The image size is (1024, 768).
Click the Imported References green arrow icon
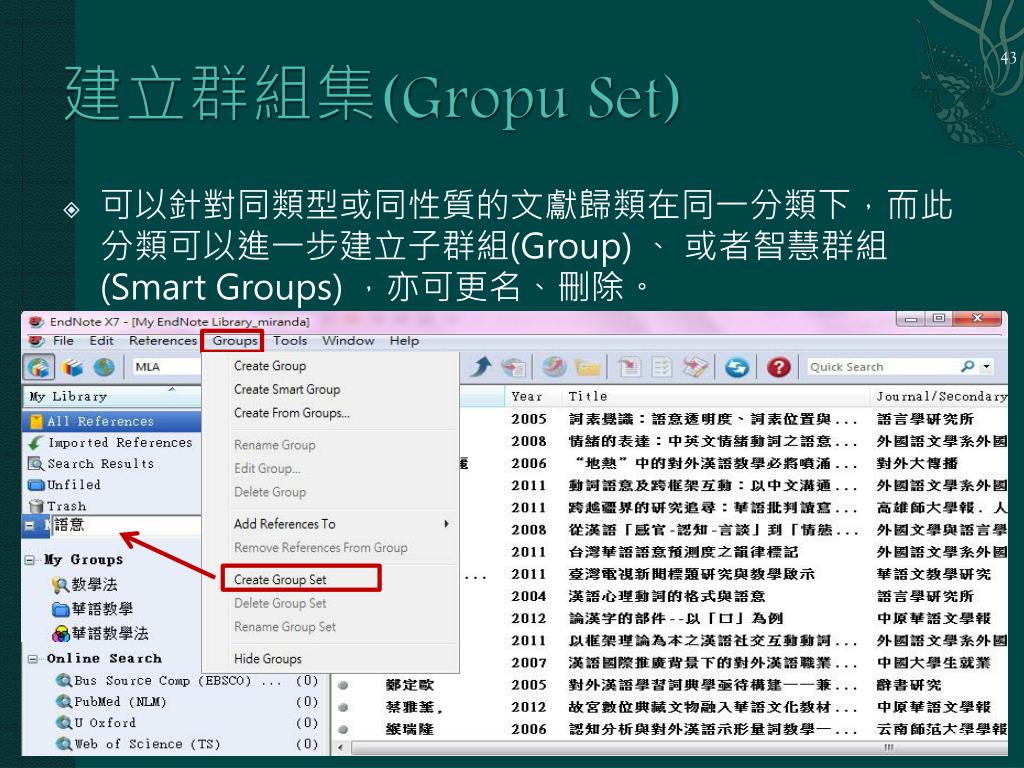click(x=35, y=442)
